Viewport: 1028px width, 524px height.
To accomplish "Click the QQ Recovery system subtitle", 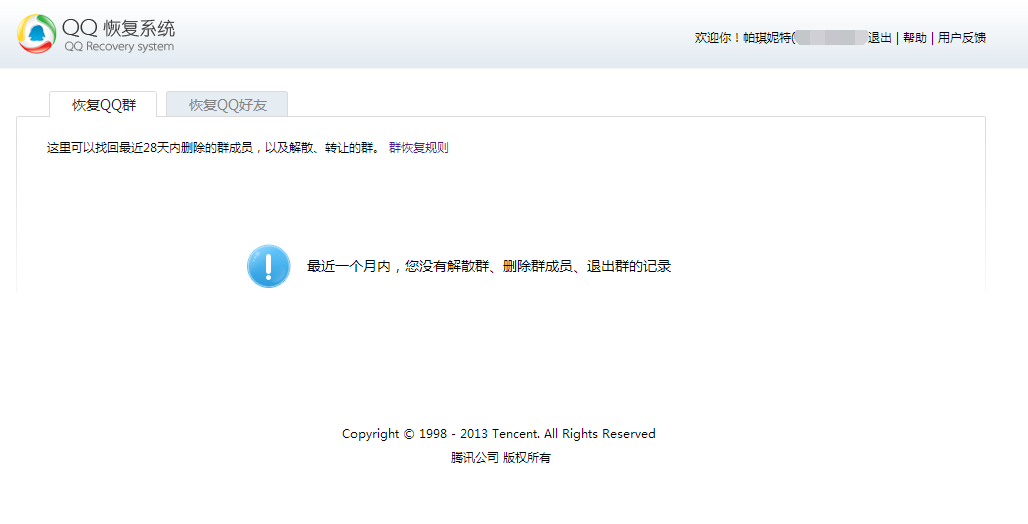I will pyautogui.click(x=119, y=47).
